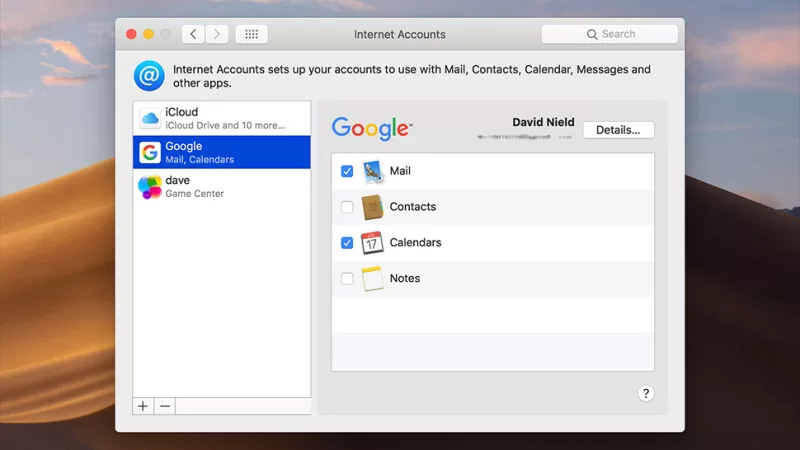Click the forward navigation arrow
800x450 pixels.
click(217, 34)
